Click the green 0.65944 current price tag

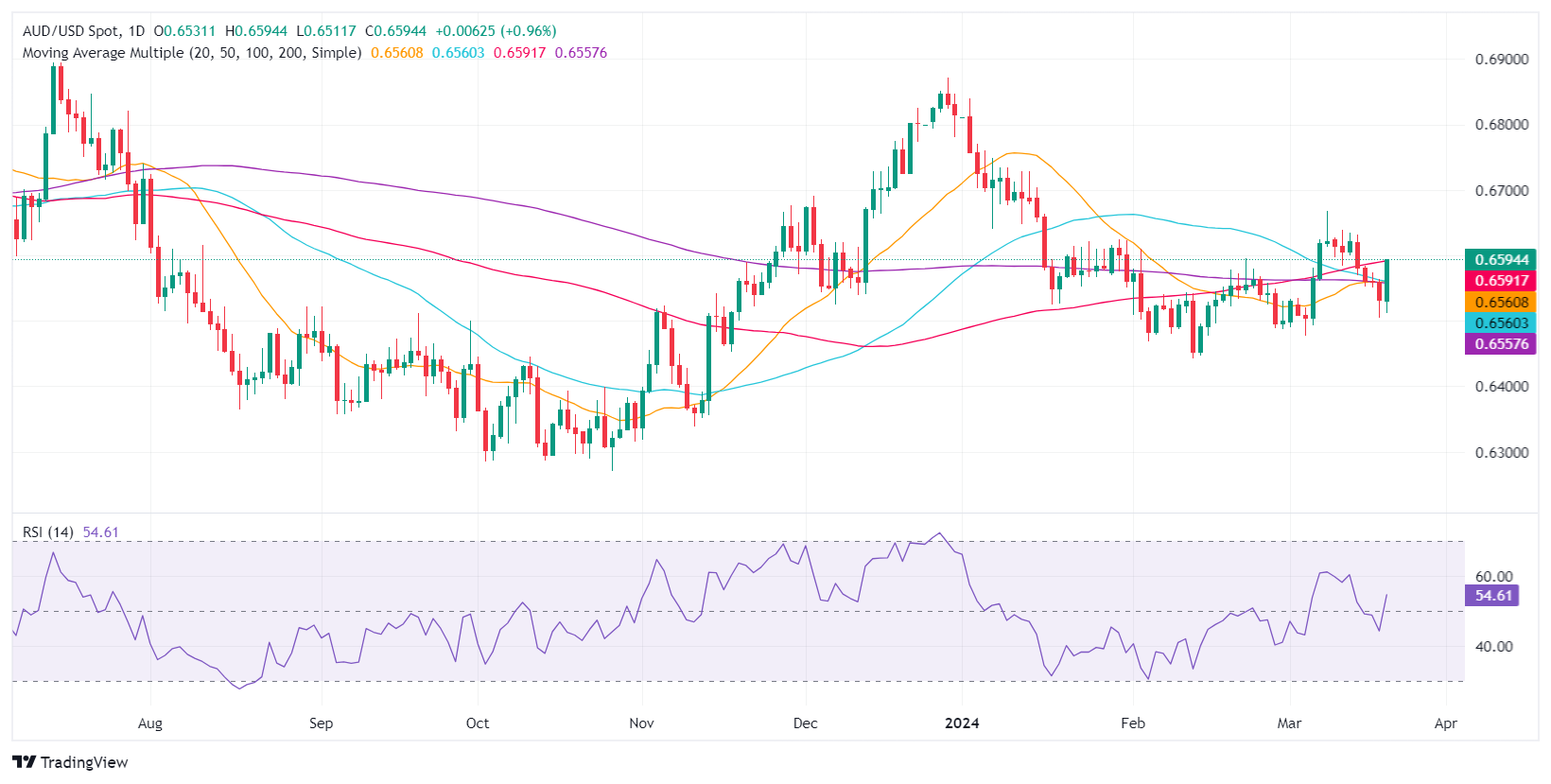(1501, 259)
